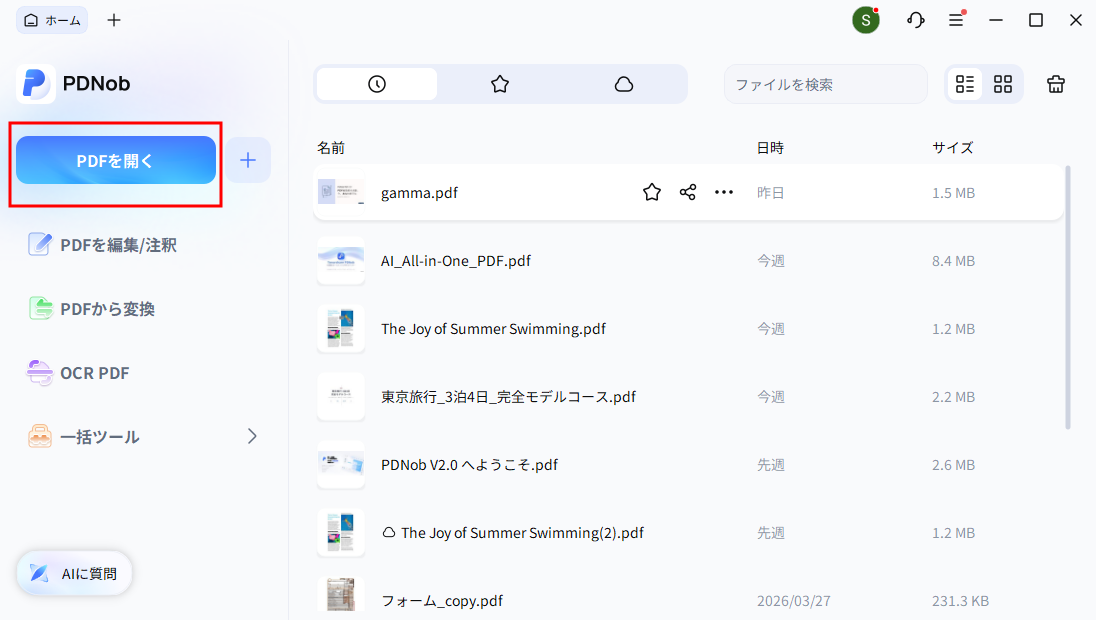Open フォーム_copy.pdf from the list

(x=442, y=600)
